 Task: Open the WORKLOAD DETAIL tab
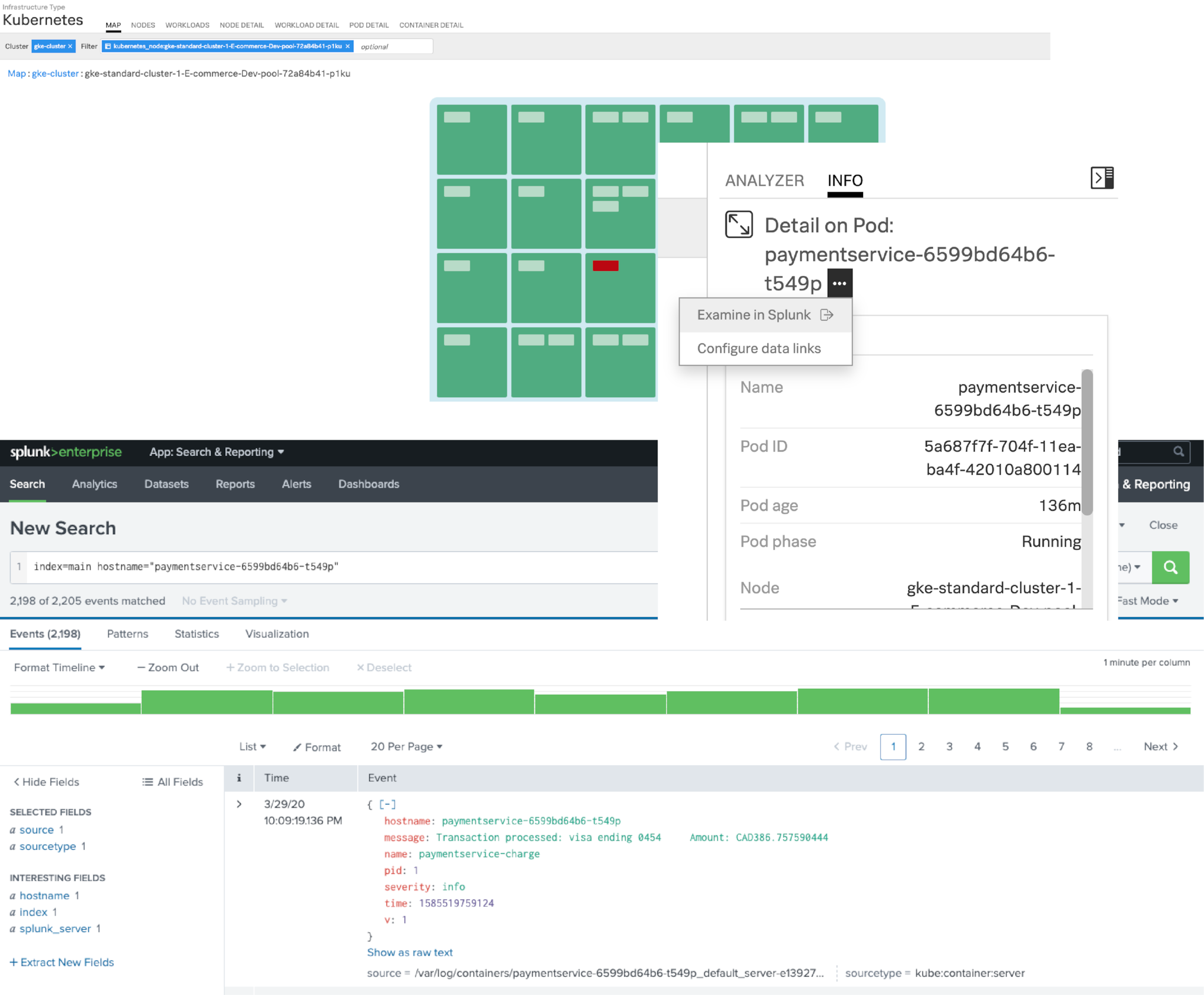tap(306, 25)
